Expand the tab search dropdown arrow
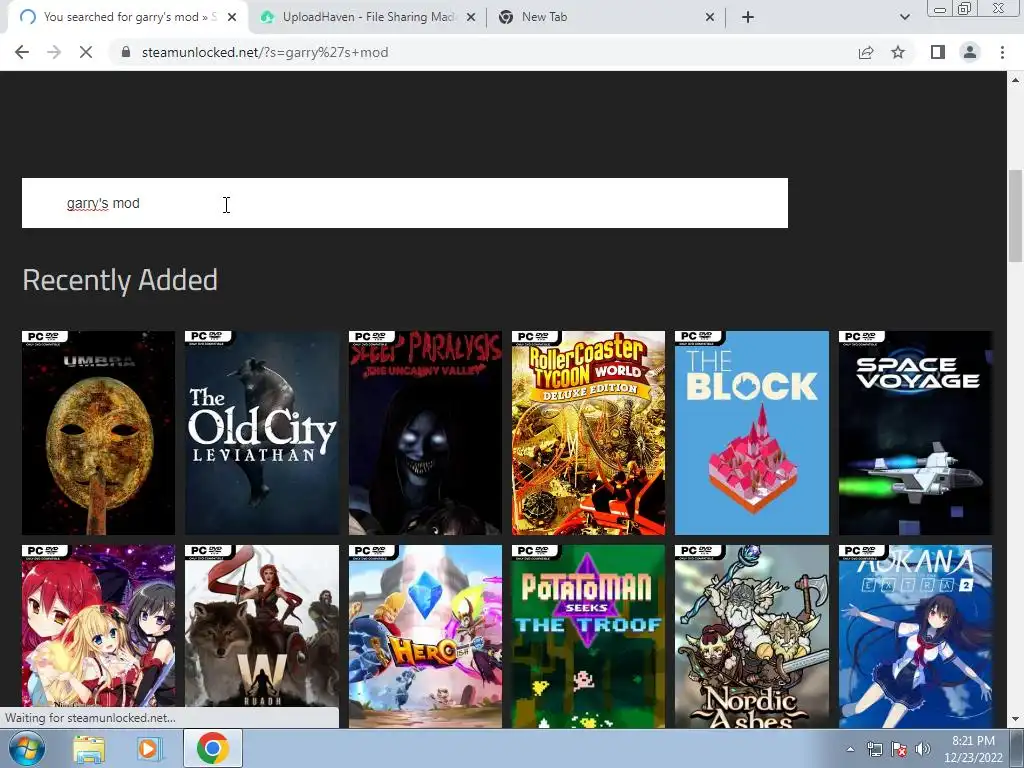 click(x=904, y=17)
